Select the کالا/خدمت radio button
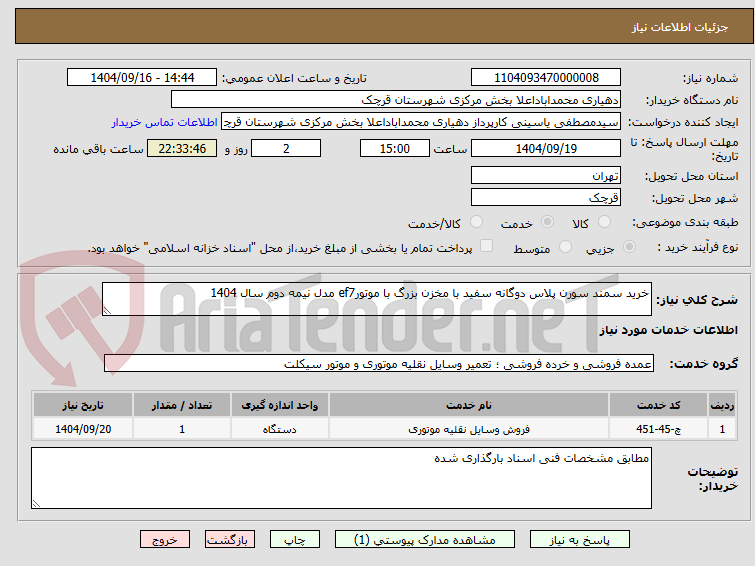The width and height of the screenshot is (755, 566). pos(476,222)
